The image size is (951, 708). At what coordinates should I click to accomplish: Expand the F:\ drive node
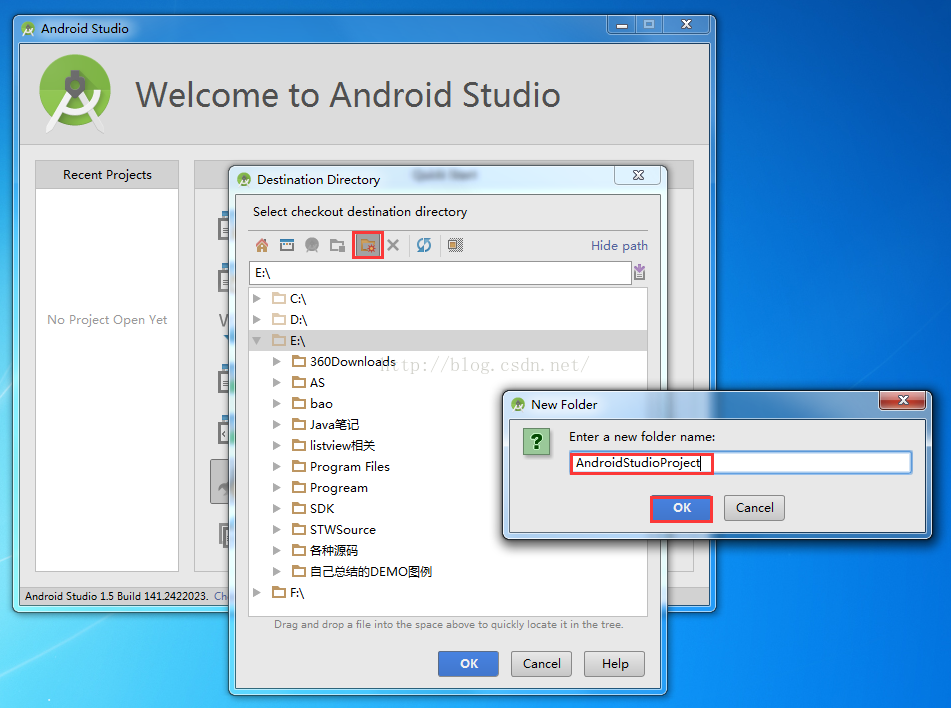(x=257, y=592)
